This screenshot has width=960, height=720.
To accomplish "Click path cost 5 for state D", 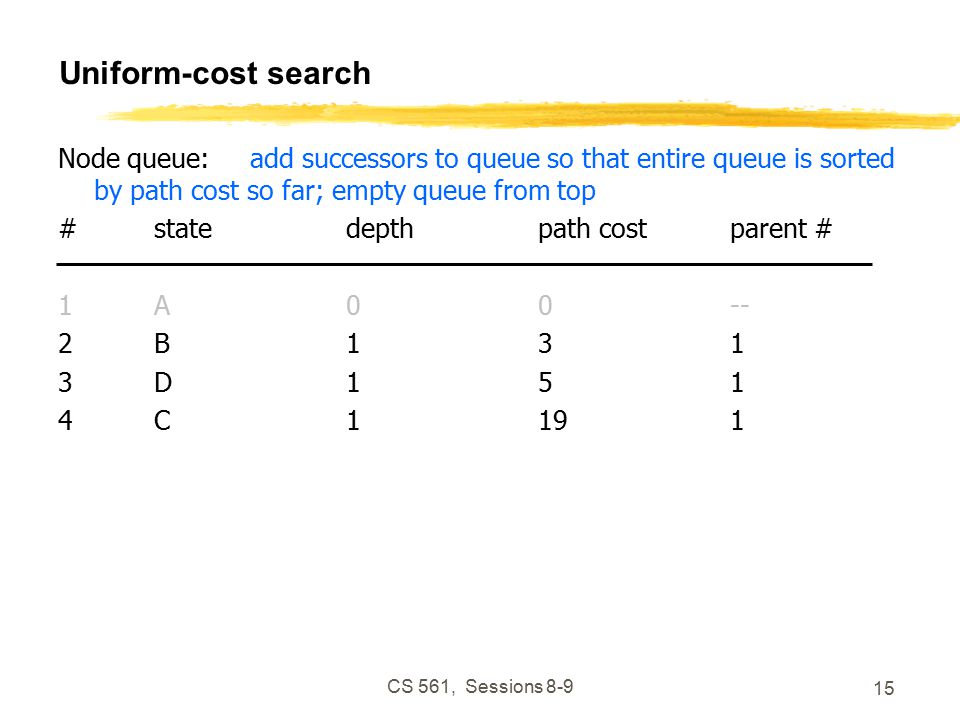I will [x=545, y=383].
